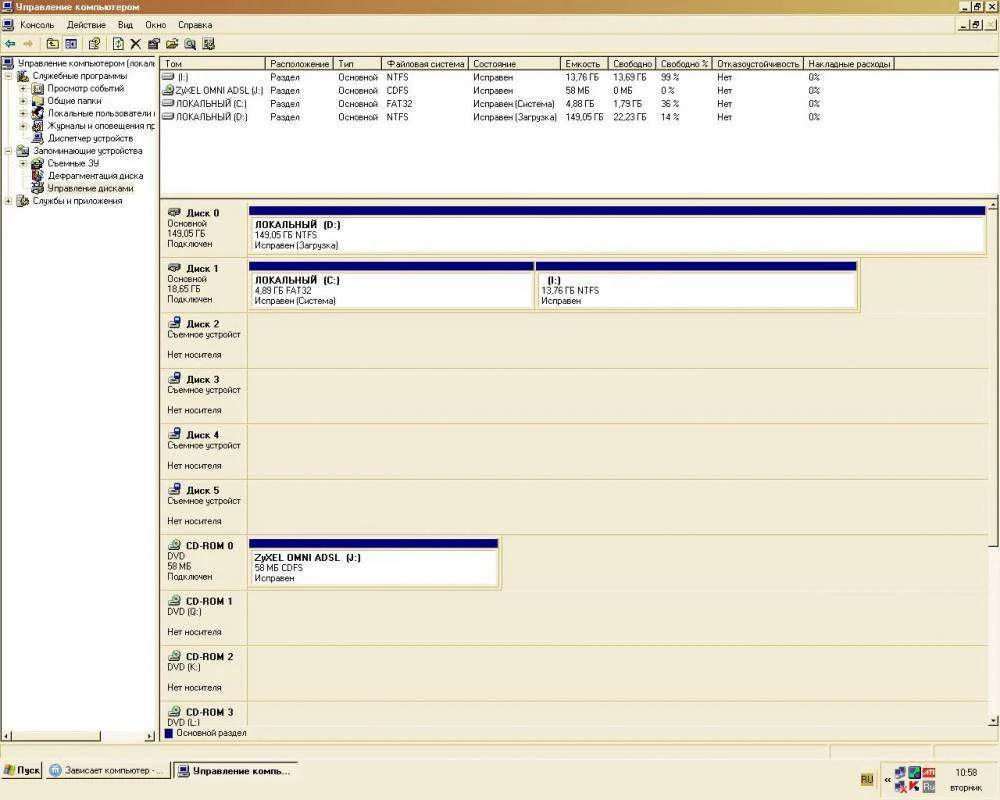Click the CD-ROM 0 drive icon

tap(174, 545)
